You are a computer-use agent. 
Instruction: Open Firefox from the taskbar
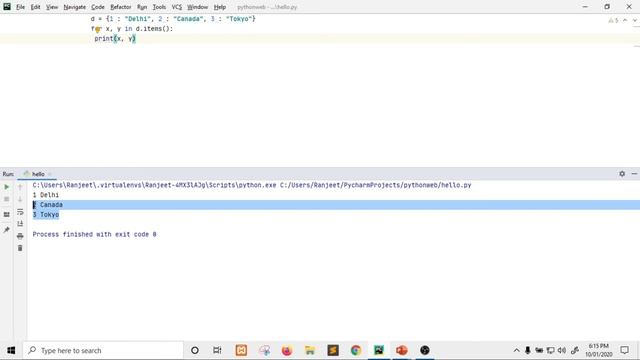pyautogui.click(x=287, y=350)
